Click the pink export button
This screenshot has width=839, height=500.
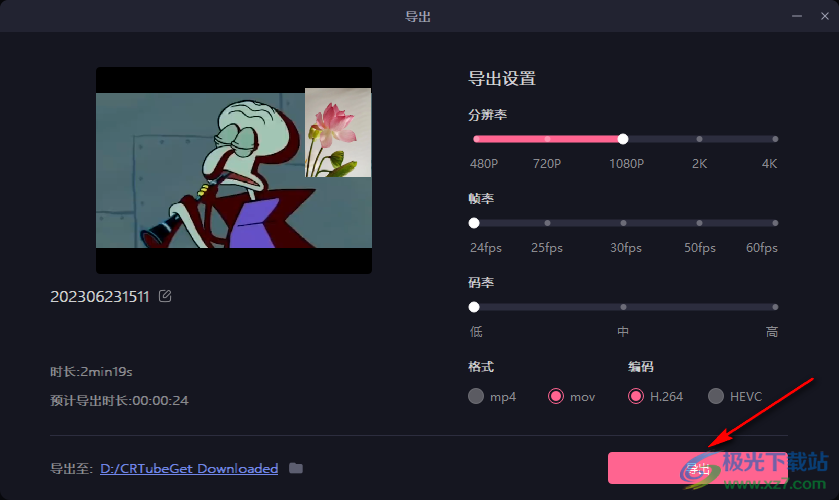click(x=697, y=468)
